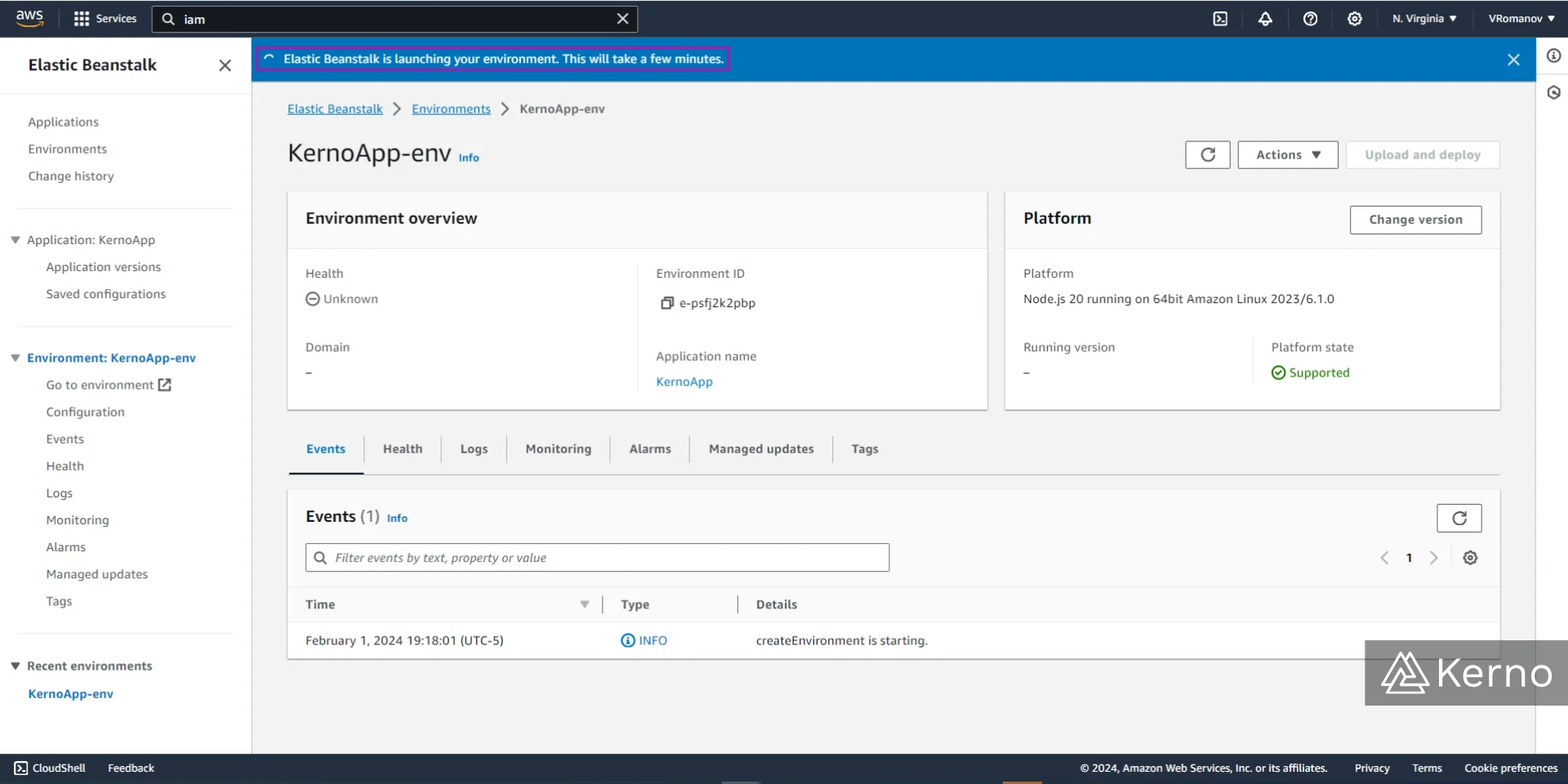Screen dimensions: 1568x784
Task: Open the hexagon settings icon on the right edge
Action: tap(1553, 92)
